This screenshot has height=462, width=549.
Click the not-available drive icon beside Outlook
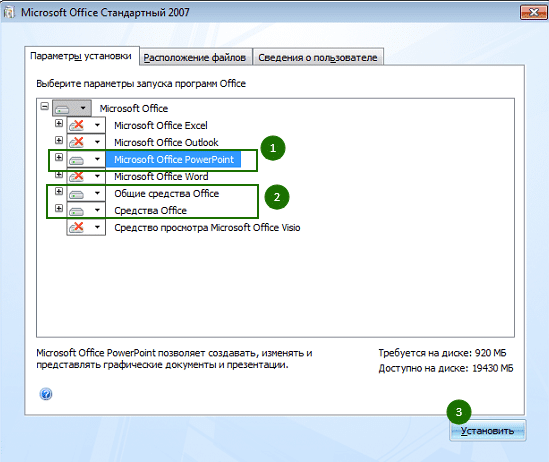coord(77,142)
